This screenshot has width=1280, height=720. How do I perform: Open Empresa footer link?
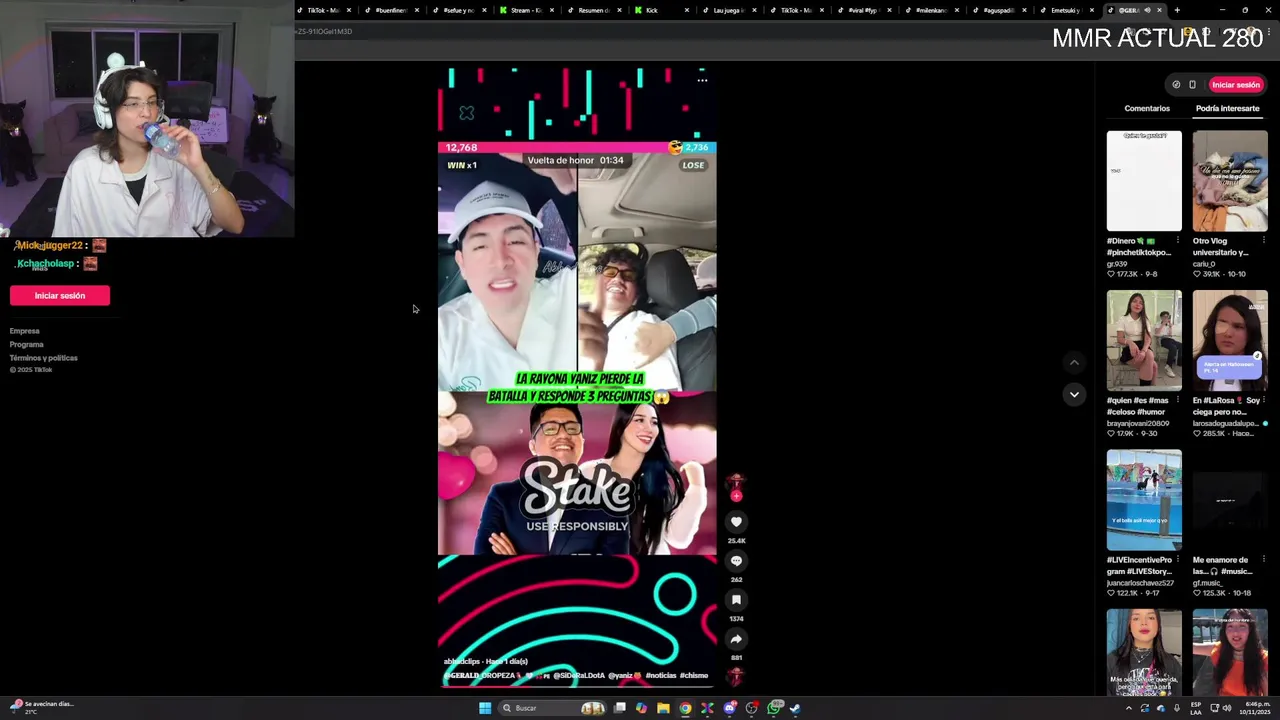(x=25, y=331)
